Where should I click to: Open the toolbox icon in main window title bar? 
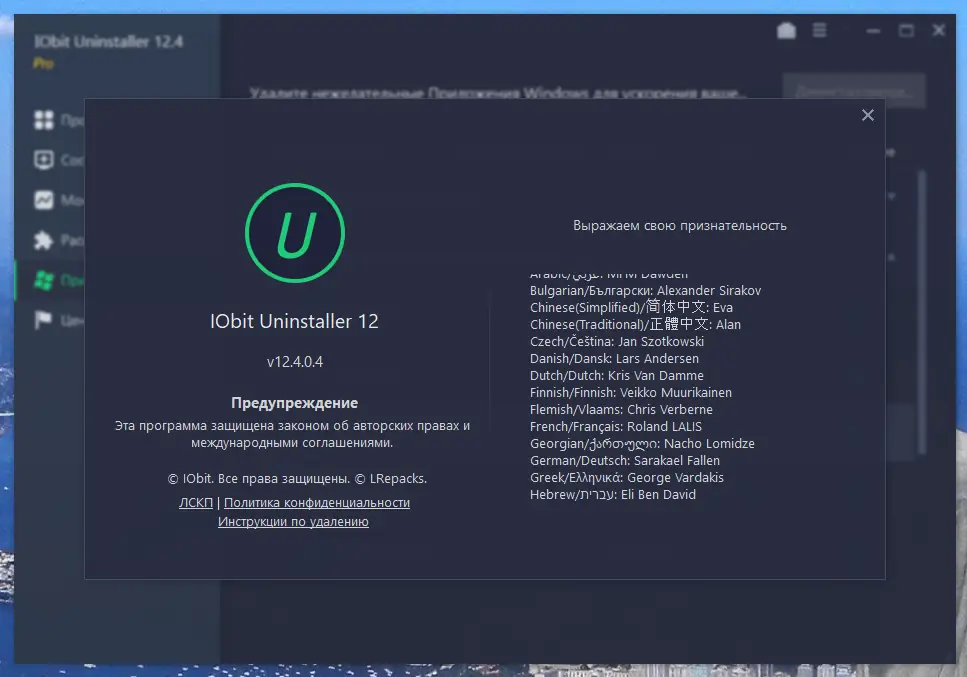786,30
